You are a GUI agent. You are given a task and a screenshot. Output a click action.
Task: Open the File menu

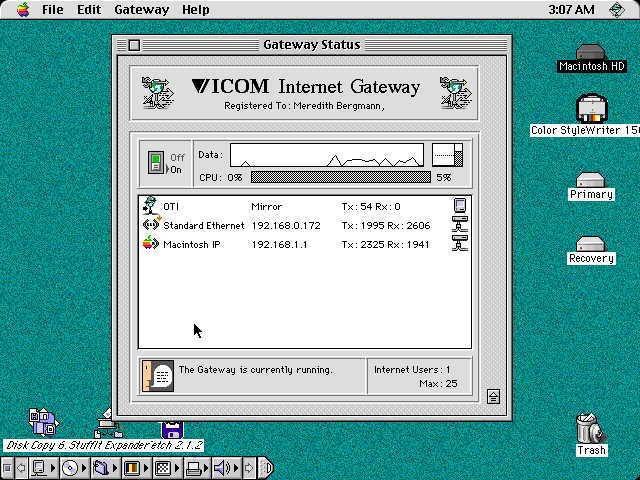[x=53, y=9]
